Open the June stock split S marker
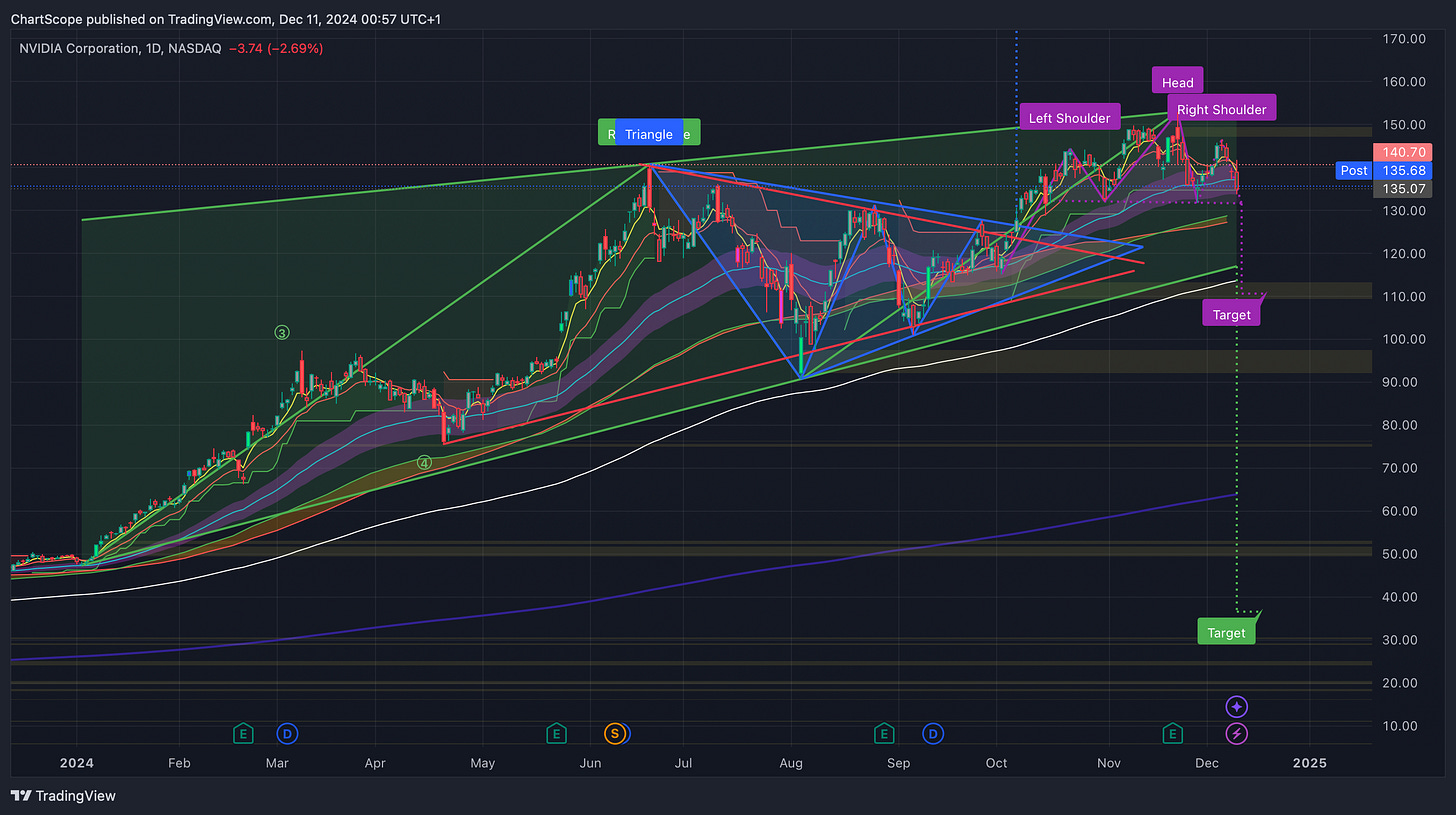Image resolution: width=1456 pixels, height=815 pixels. pyautogui.click(x=616, y=734)
